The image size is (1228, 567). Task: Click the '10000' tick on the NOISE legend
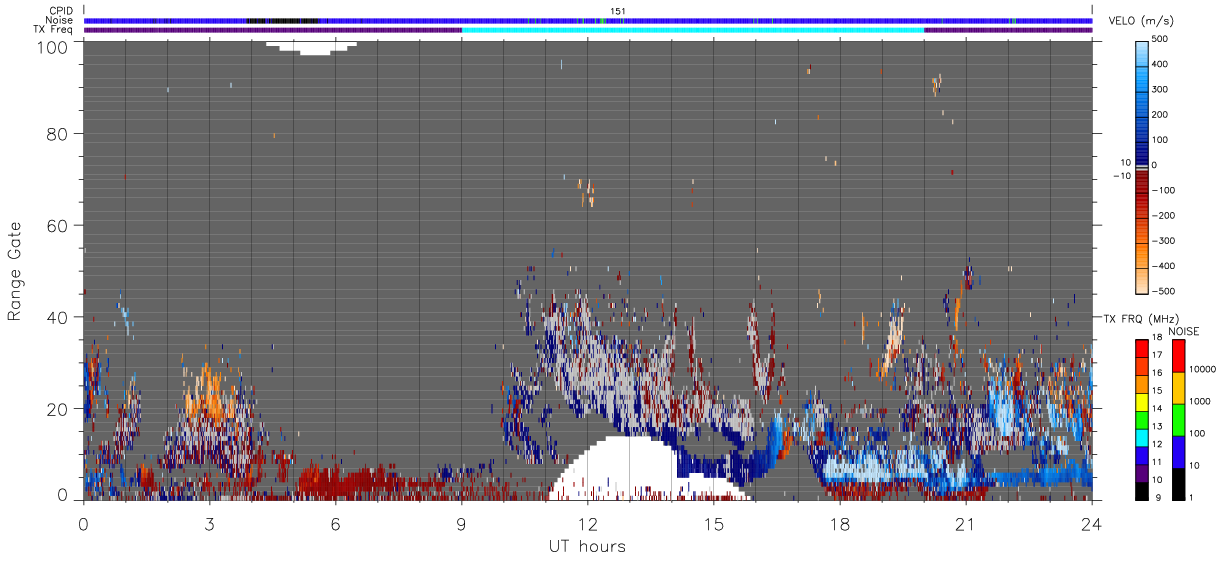coord(1205,369)
